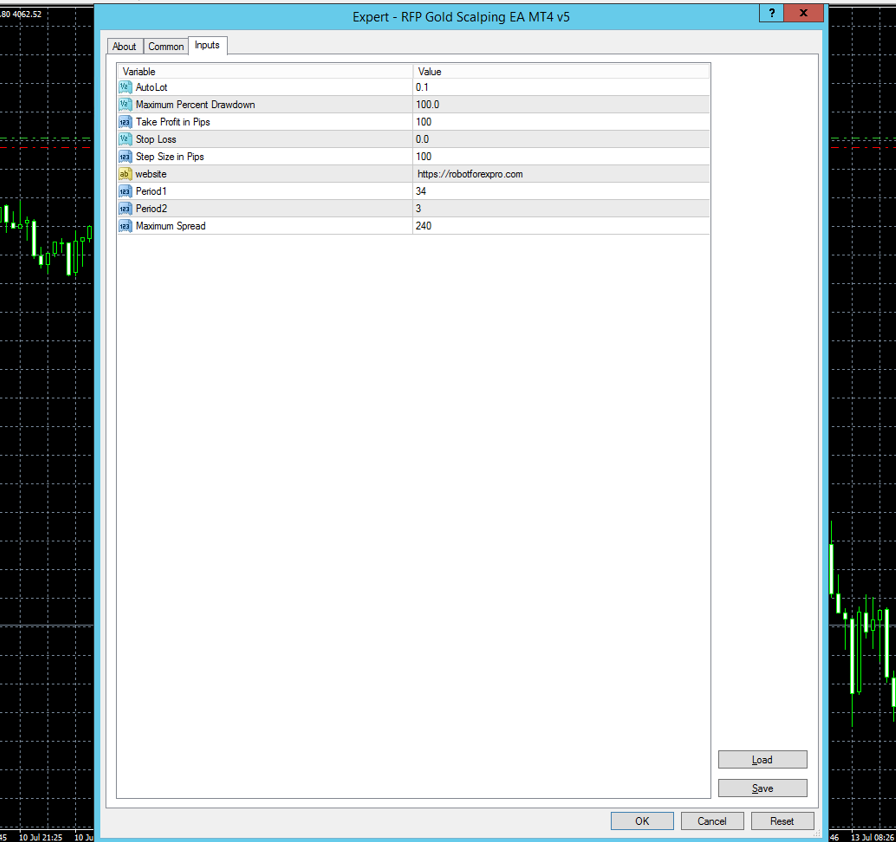
Task: Click the Maximum Spread row icon
Action: [x=125, y=226]
